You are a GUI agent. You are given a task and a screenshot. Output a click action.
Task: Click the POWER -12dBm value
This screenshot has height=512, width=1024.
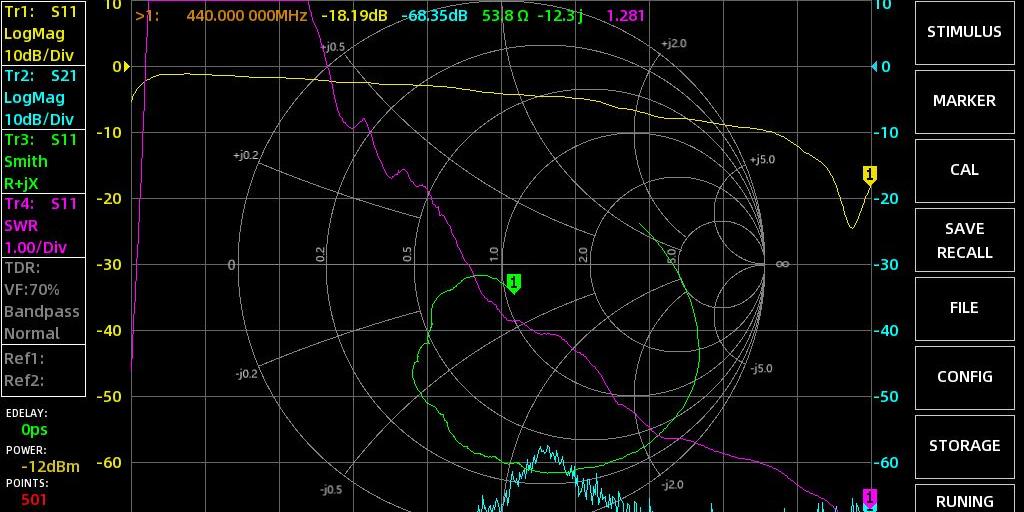click(50, 466)
